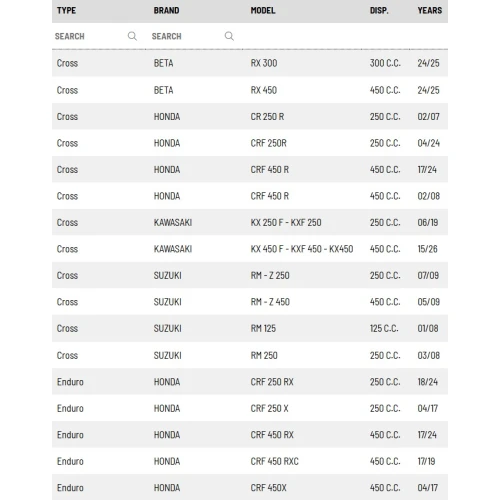Select the Enduro CRF 450 RXC row
The image size is (500, 500).
(250, 461)
